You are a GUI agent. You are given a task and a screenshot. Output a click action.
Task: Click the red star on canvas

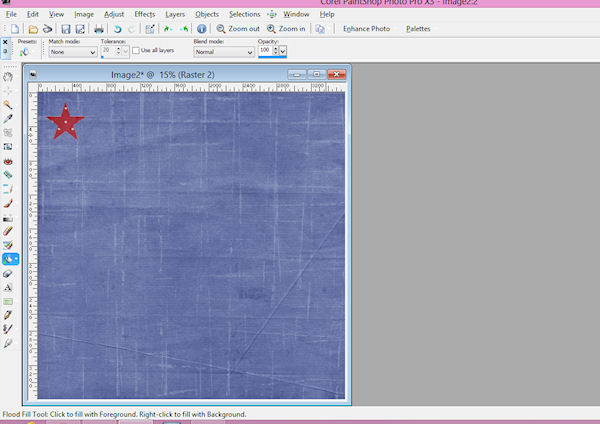tap(65, 122)
